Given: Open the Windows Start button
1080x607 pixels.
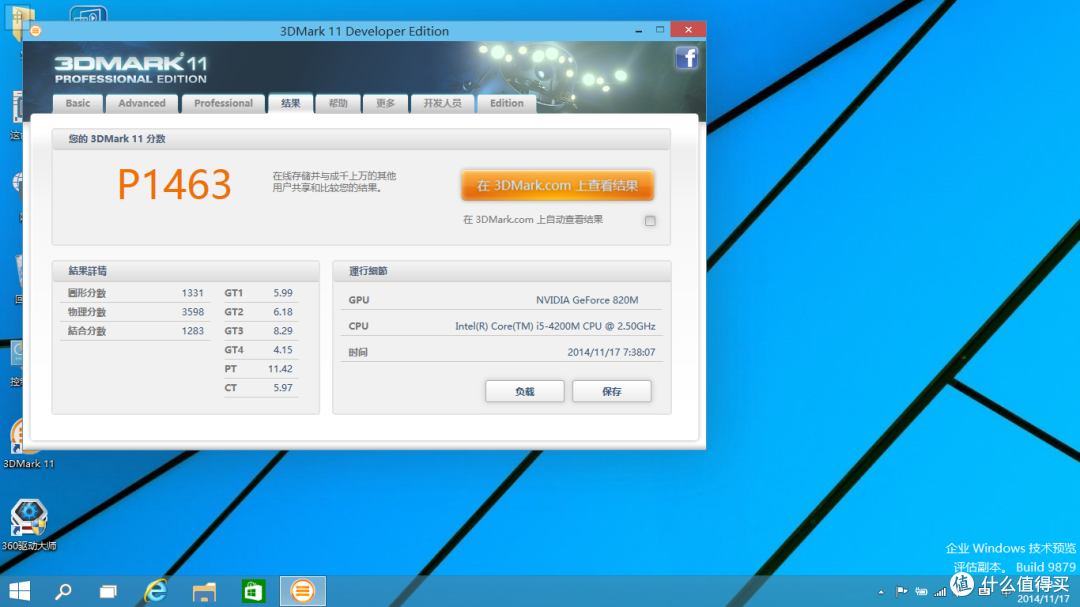Looking at the screenshot, I should click(x=19, y=591).
